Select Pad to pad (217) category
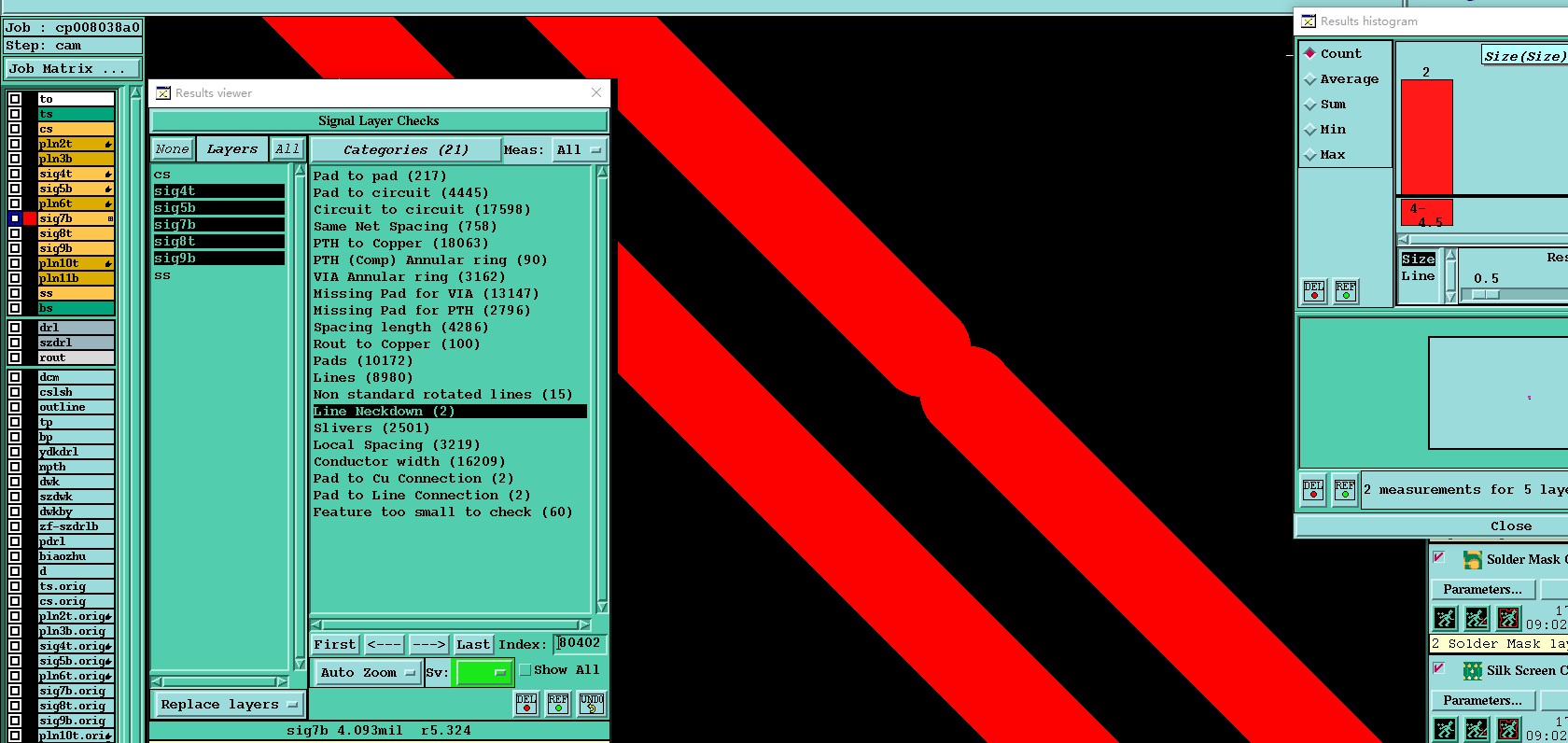 (x=380, y=175)
